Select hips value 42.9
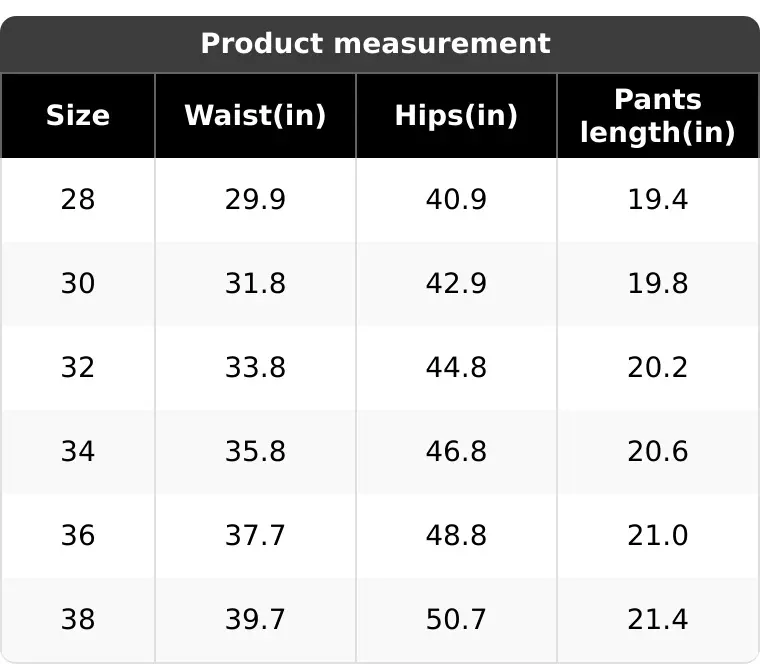 456,284
